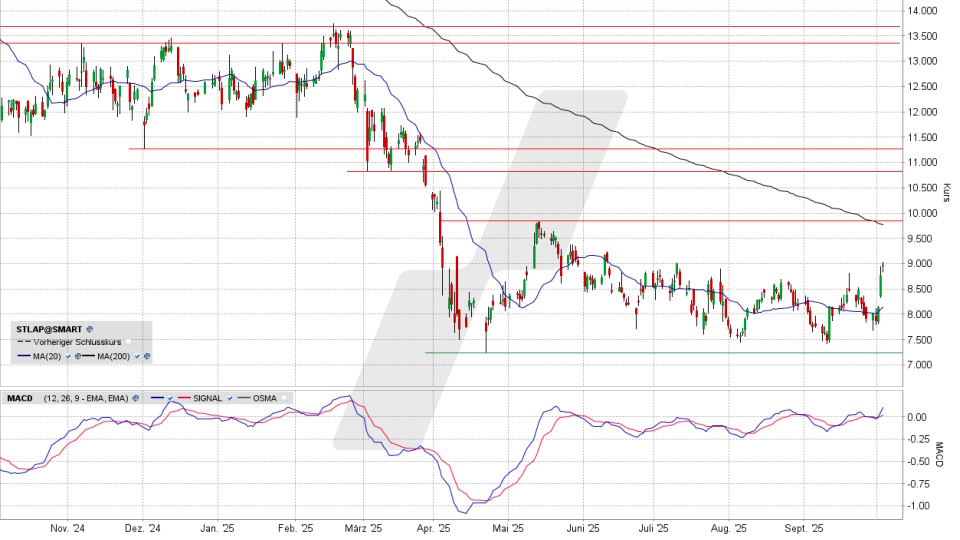Open the MACD parameters settings icon

pyautogui.click(x=135, y=398)
